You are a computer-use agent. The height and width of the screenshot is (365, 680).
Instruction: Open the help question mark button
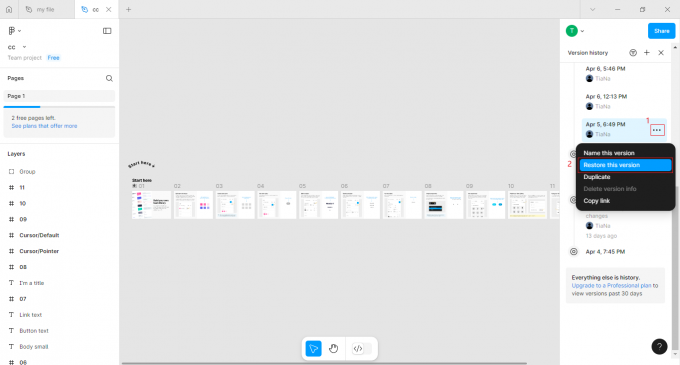(x=659, y=346)
